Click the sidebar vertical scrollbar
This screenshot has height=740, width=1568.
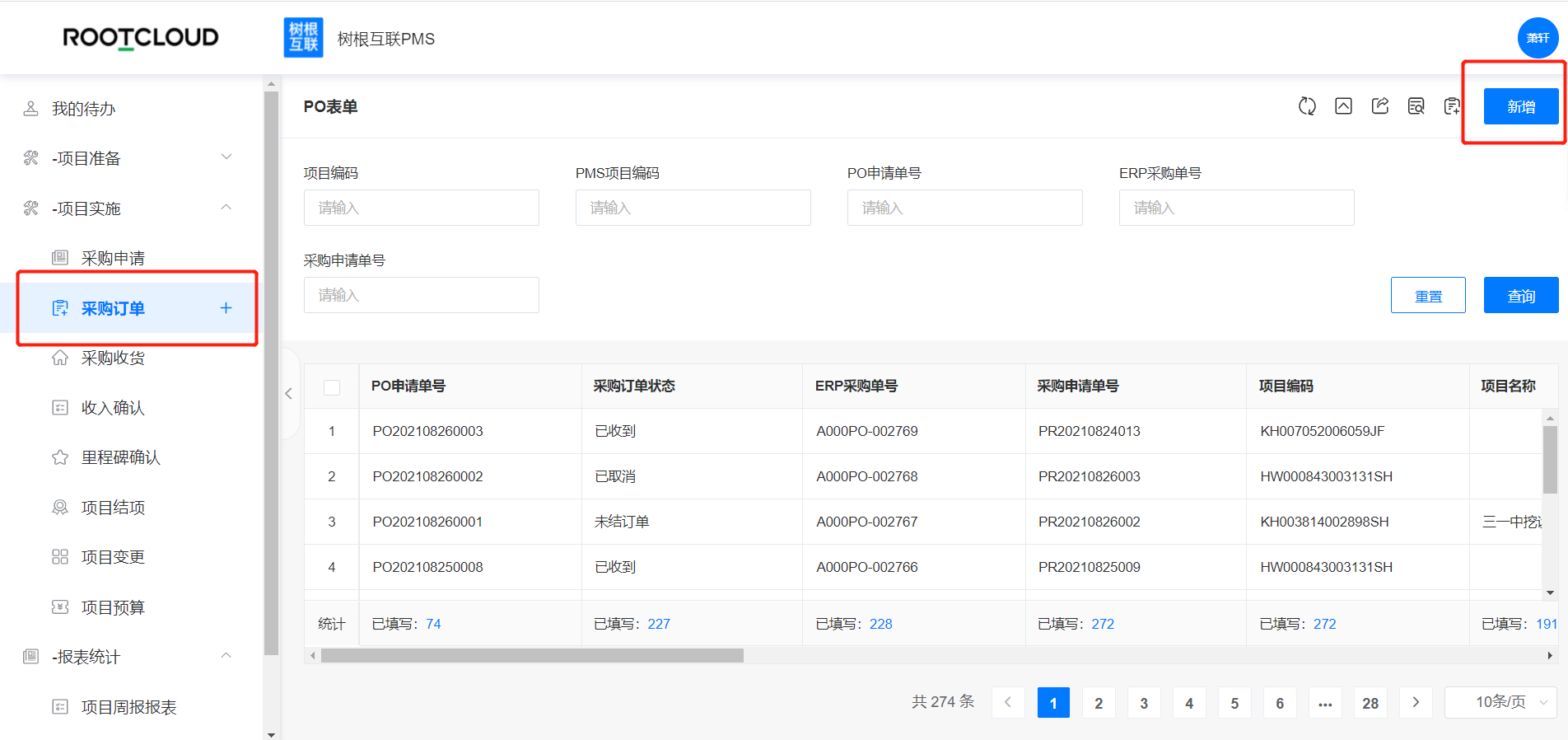271,375
